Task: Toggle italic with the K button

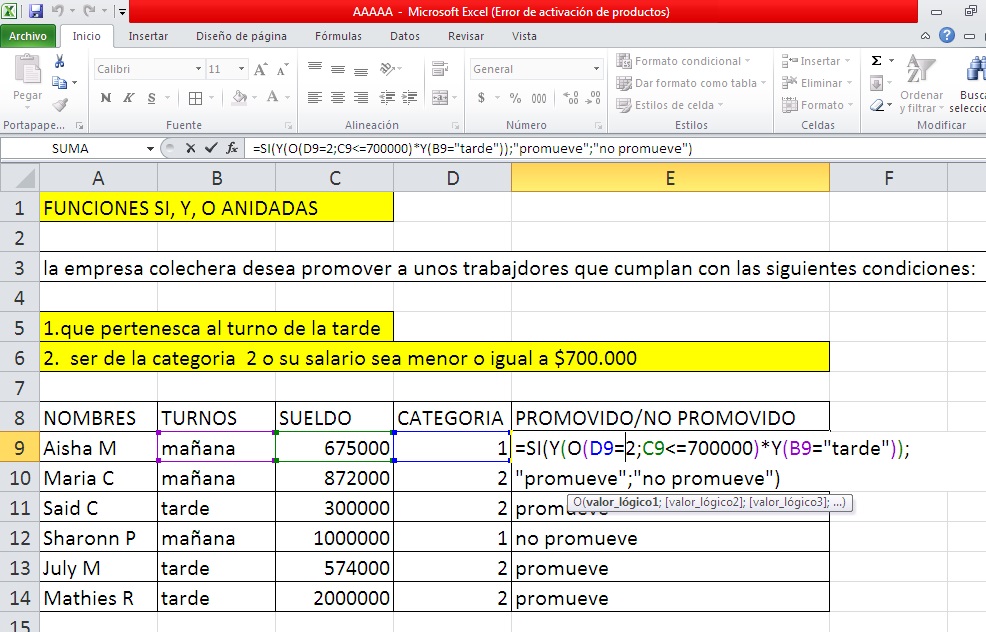Action: coord(129,97)
